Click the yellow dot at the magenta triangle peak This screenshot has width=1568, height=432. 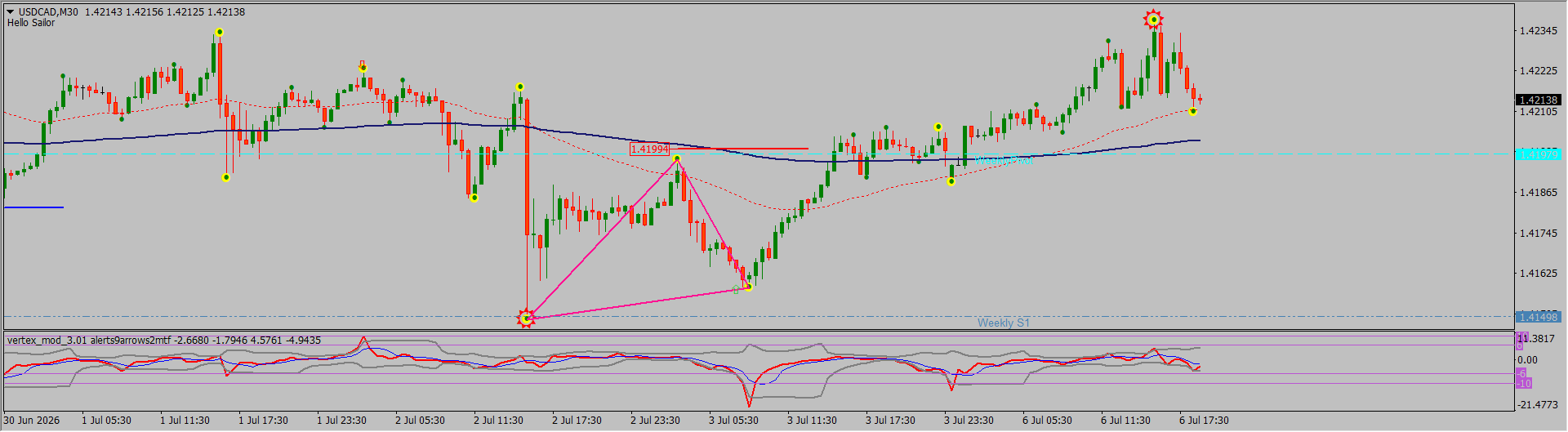tap(677, 158)
